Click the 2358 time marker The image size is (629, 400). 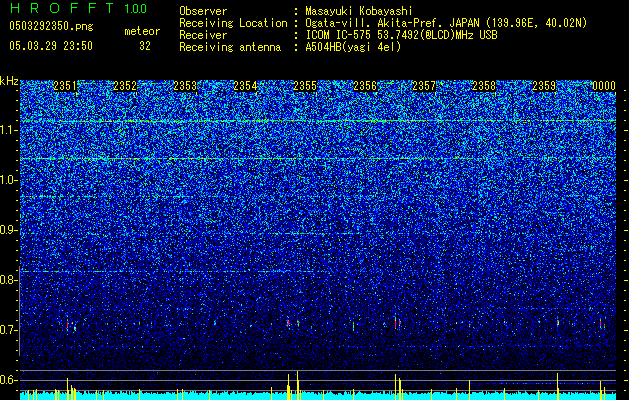click(x=484, y=86)
